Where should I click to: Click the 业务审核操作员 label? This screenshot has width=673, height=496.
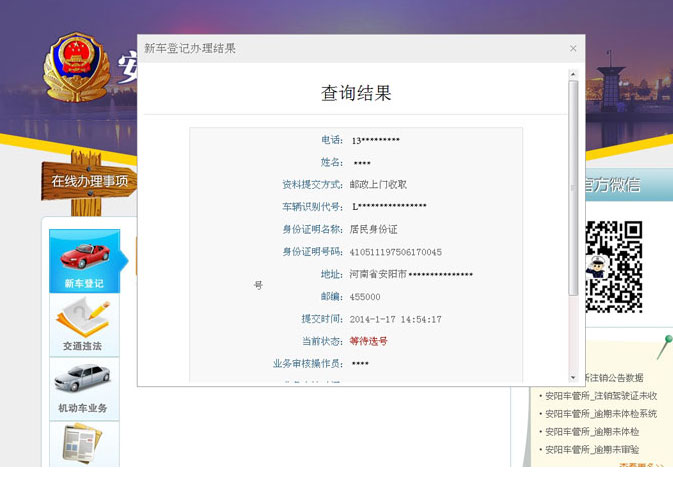tap(308, 363)
